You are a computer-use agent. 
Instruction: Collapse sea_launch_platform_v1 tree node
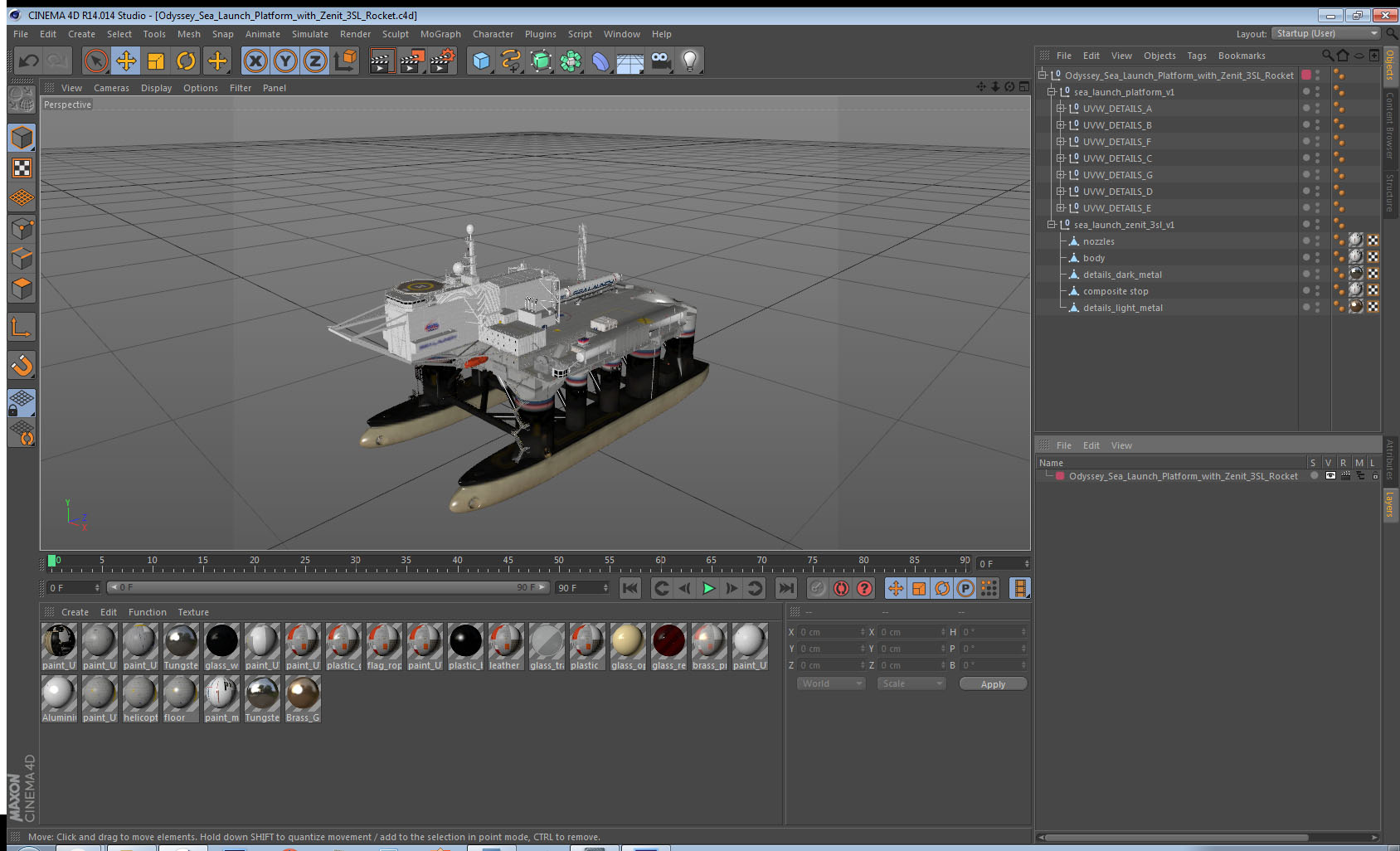click(1051, 92)
